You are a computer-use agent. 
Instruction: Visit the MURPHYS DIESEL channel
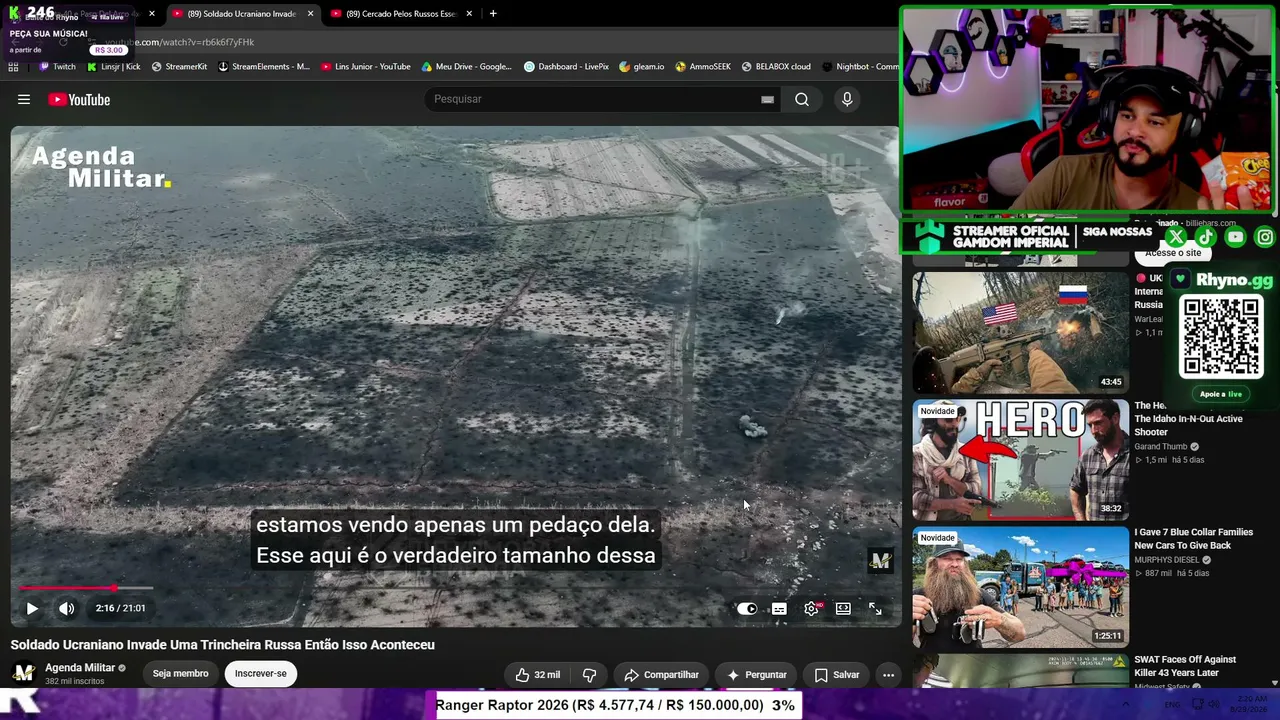click(1169, 560)
